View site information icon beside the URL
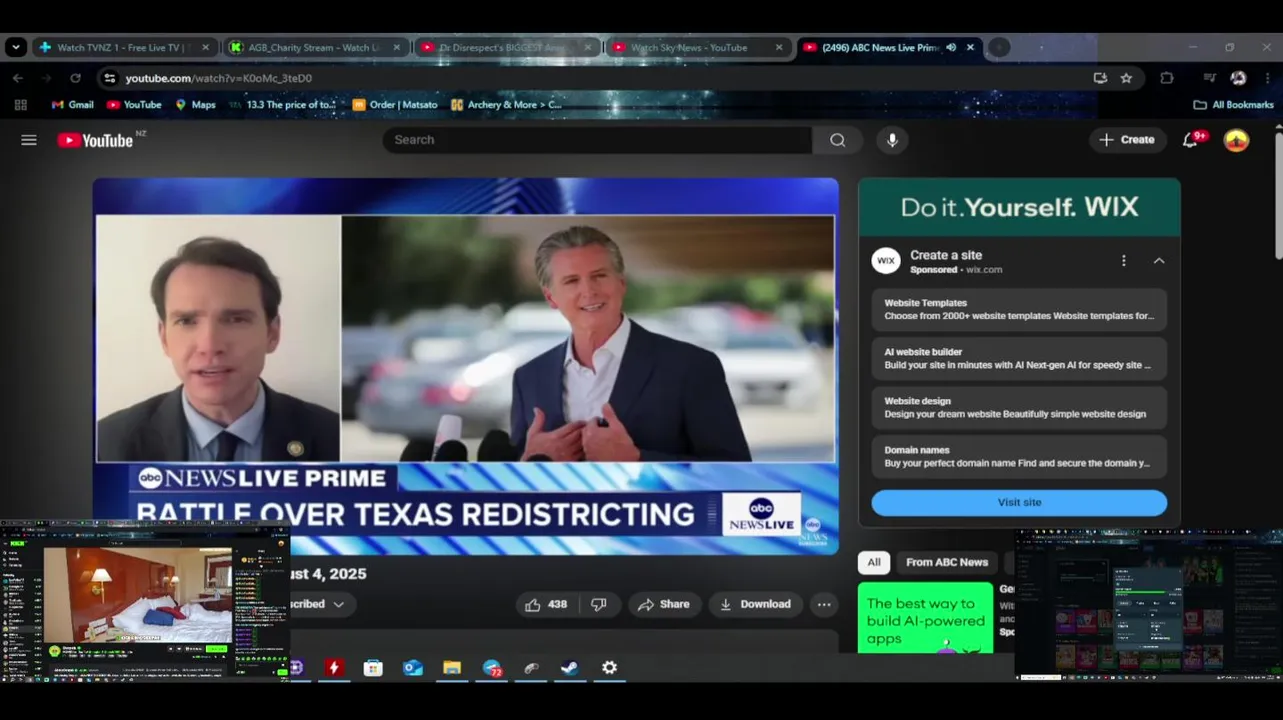Image resolution: width=1283 pixels, height=720 pixels. pos(110,78)
